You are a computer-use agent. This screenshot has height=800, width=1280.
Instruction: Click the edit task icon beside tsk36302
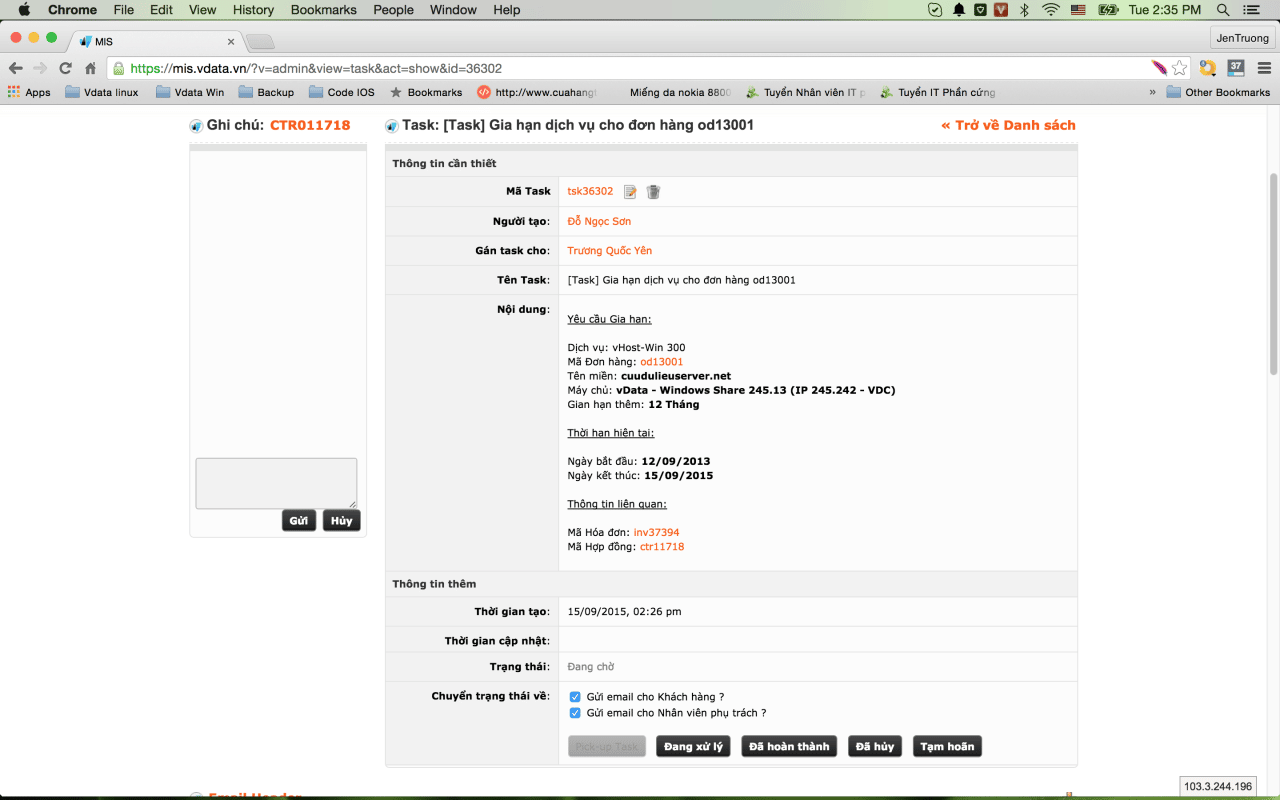630,192
